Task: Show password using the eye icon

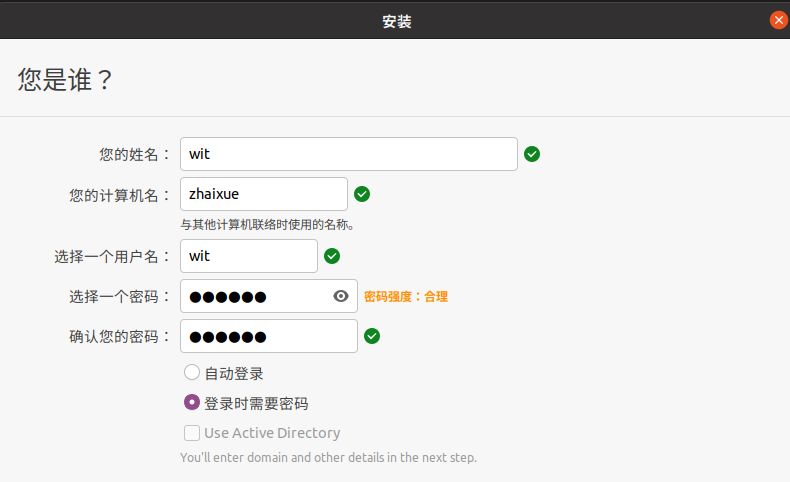Action: (341, 296)
